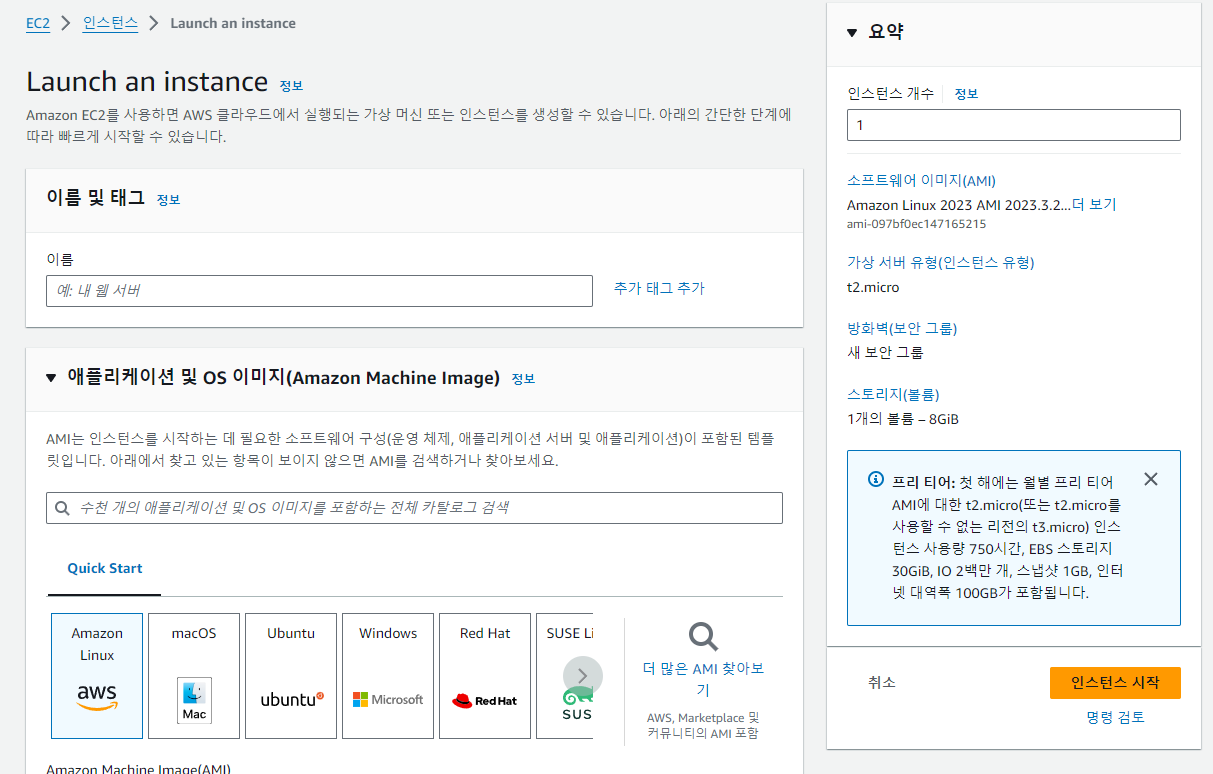Click the 취소 cancel button
The height and width of the screenshot is (774, 1213).
[882, 682]
